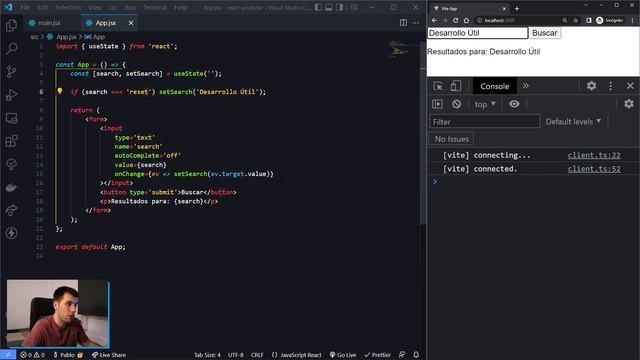Open the Go menu

(113, 7)
